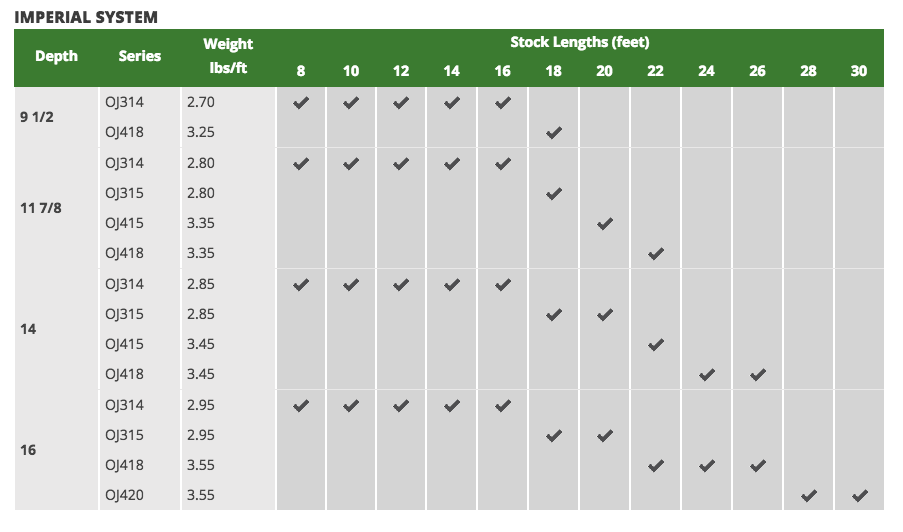Click the OJ420 checkmark under length 30
The width and height of the screenshot is (903, 532).
[859, 495]
